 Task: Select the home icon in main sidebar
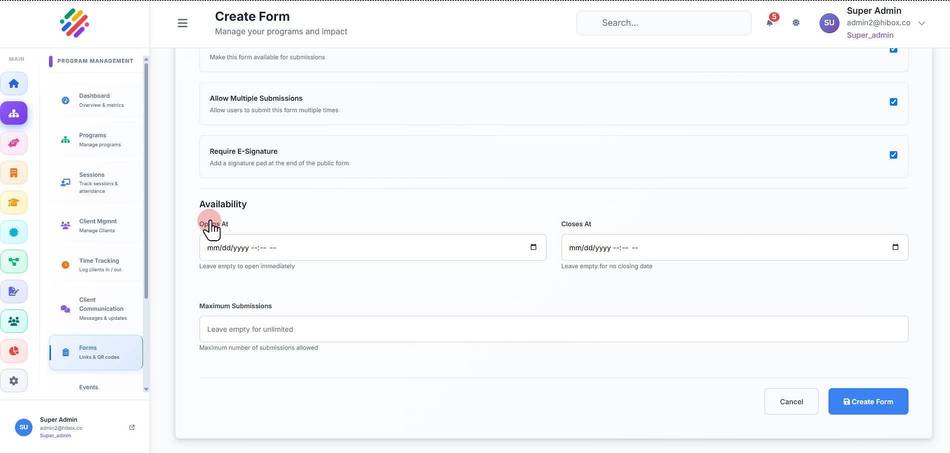pos(13,84)
